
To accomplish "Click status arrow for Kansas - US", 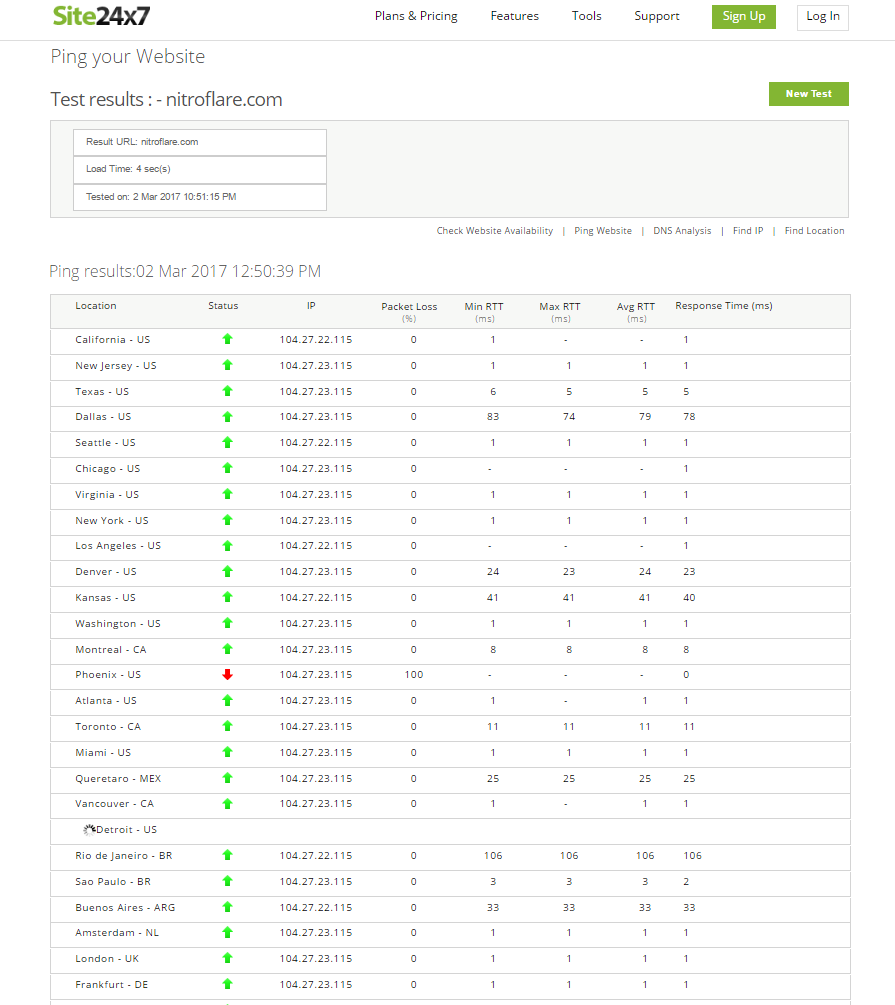I will click(227, 597).
